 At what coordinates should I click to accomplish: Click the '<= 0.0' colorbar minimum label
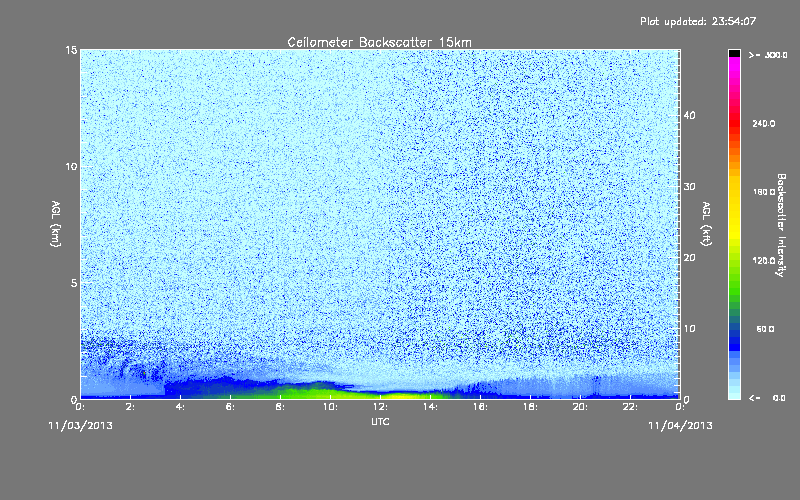click(767, 398)
